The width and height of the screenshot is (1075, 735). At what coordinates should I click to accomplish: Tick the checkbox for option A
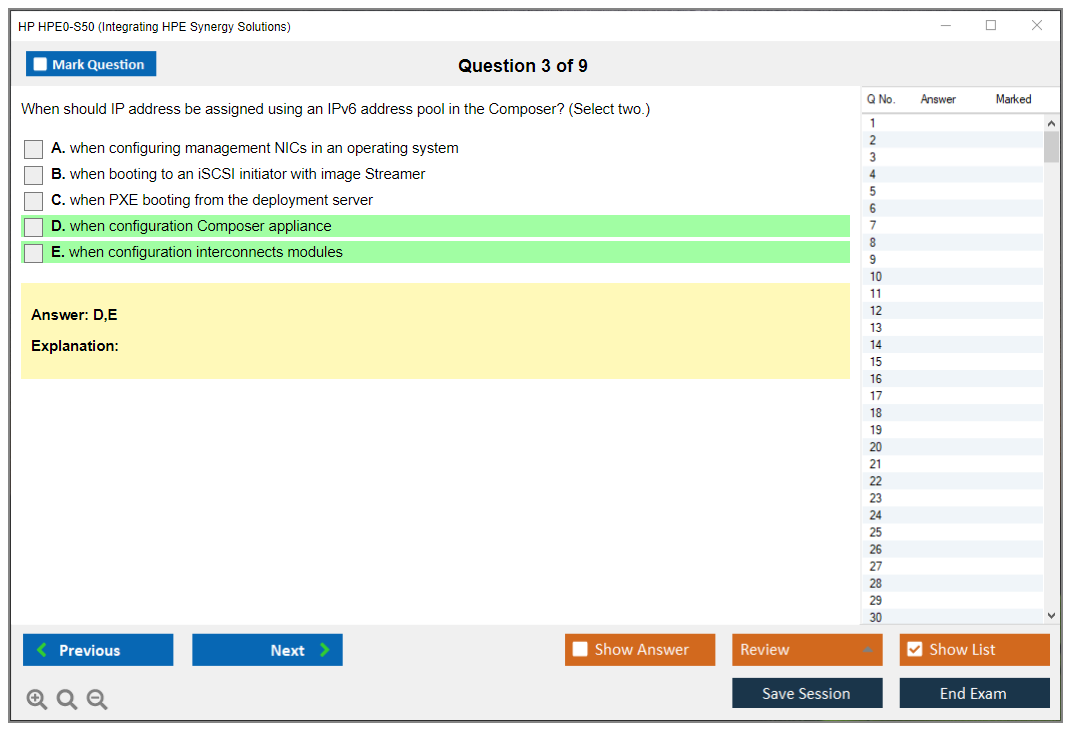tap(34, 149)
